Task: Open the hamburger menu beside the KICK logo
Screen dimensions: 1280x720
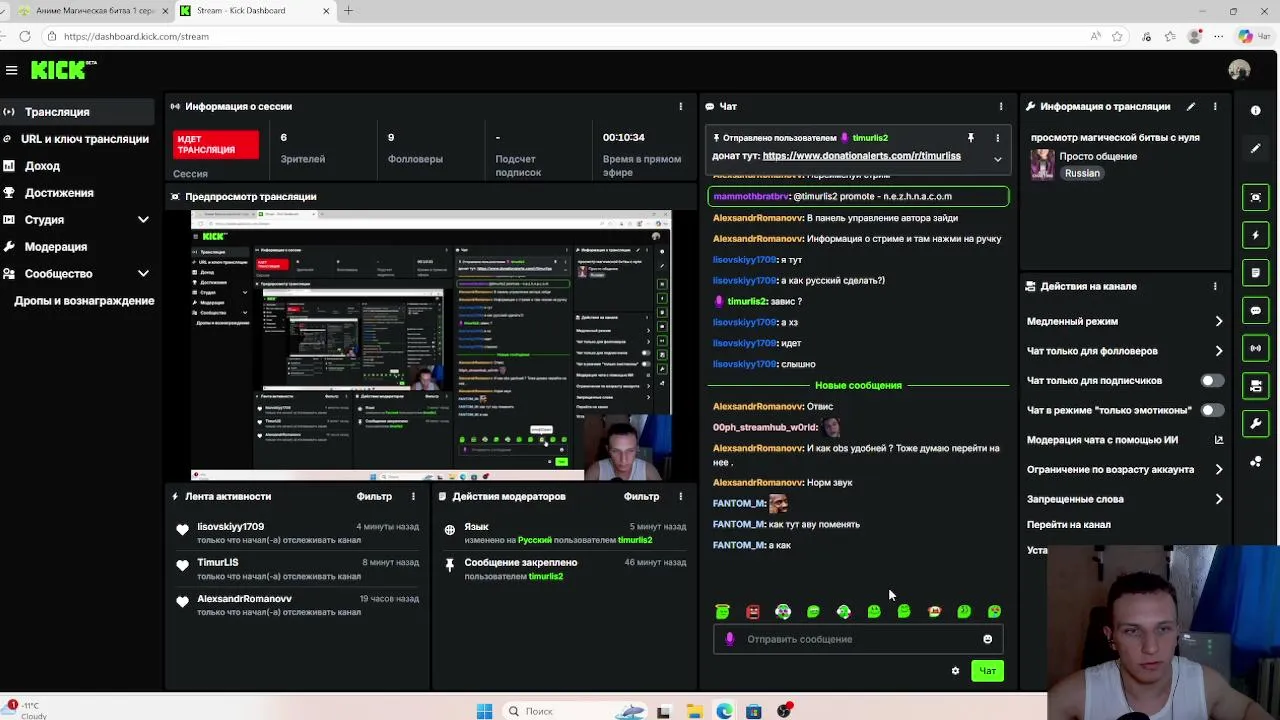Action: click(11, 70)
